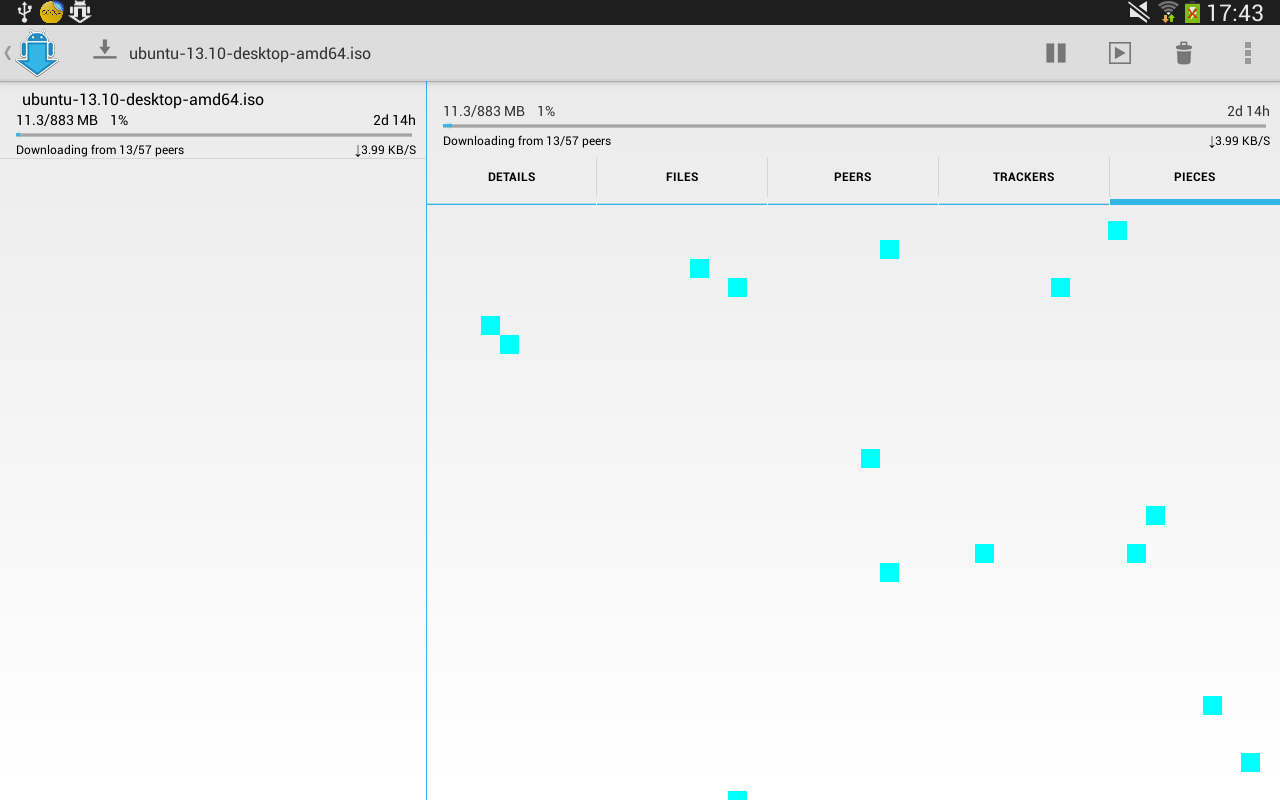Tap the muted sound icon in the status bar
This screenshot has height=800, width=1280.
1139,12
